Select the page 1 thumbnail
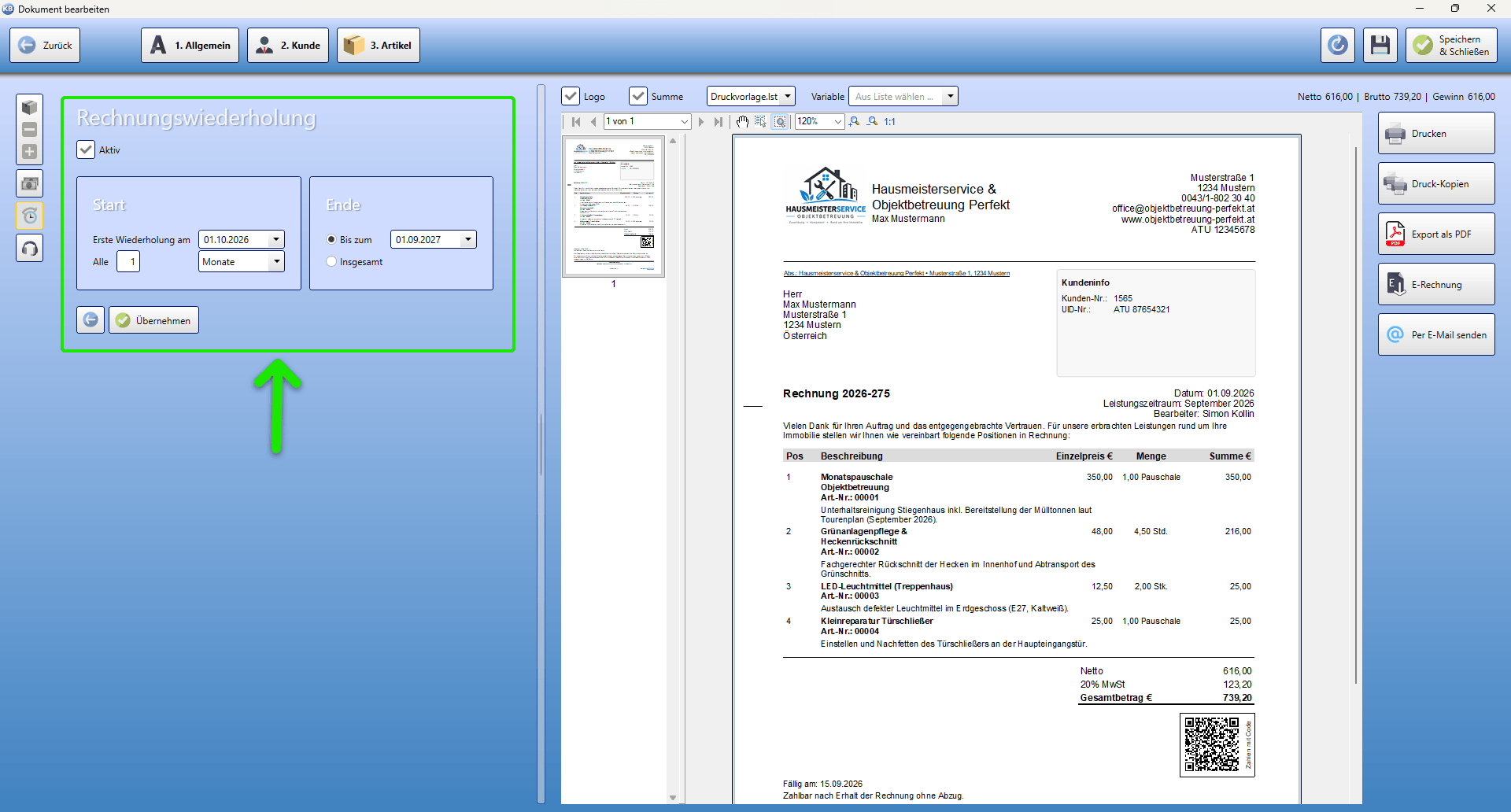The image size is (1511, 812). click(613, 207)
